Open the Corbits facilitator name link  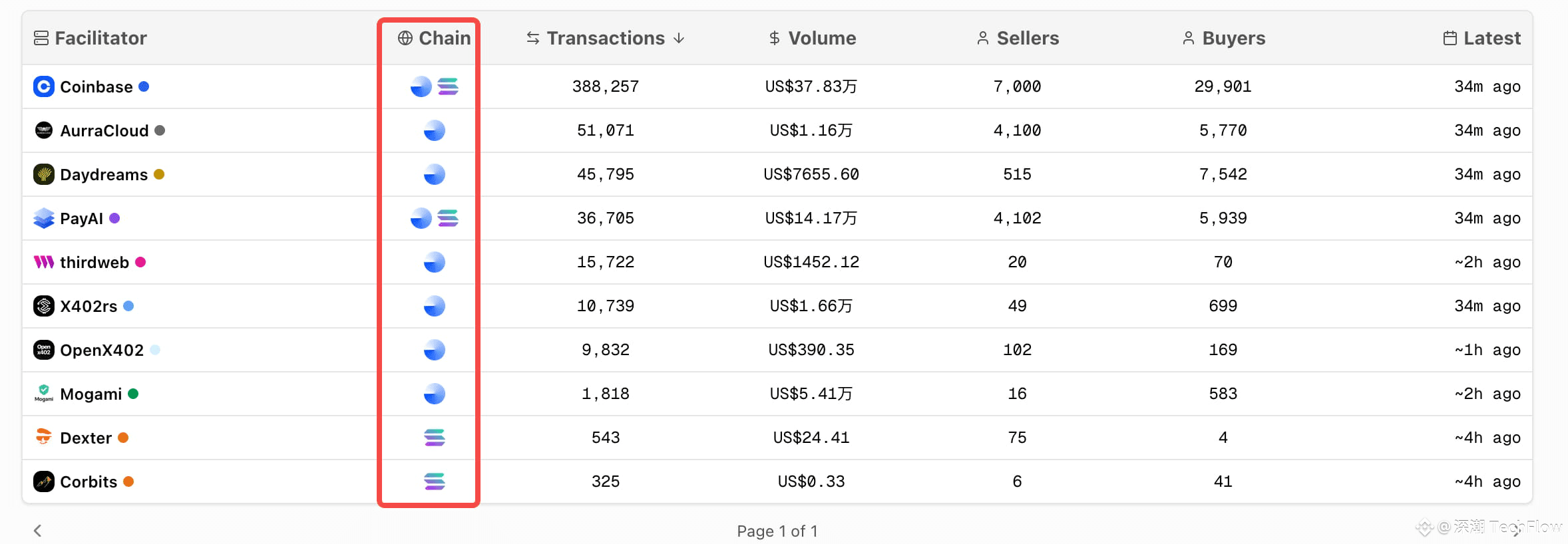(x=89, y=481)
